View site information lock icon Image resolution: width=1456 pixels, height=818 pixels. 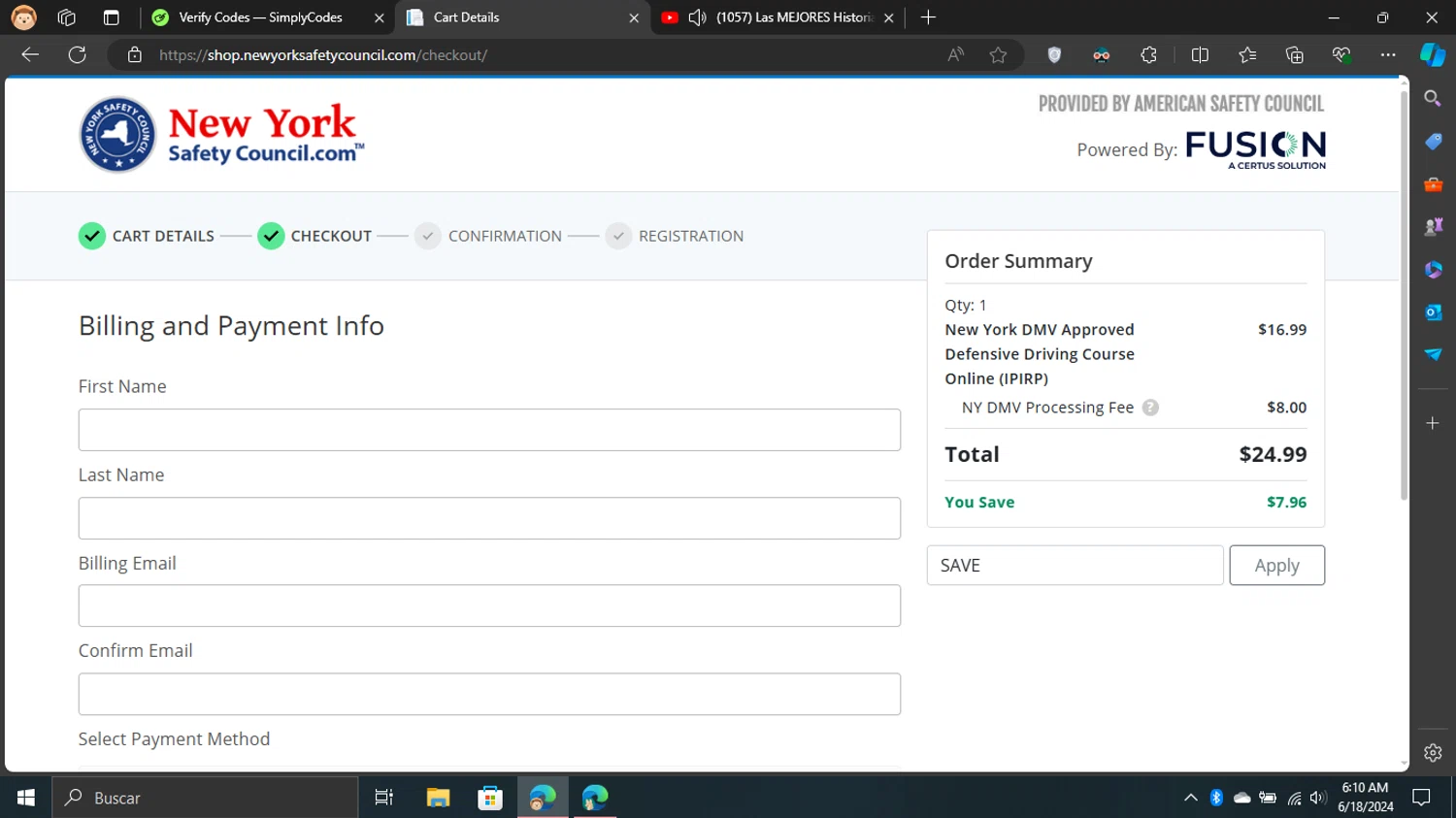tap(135, 55)
